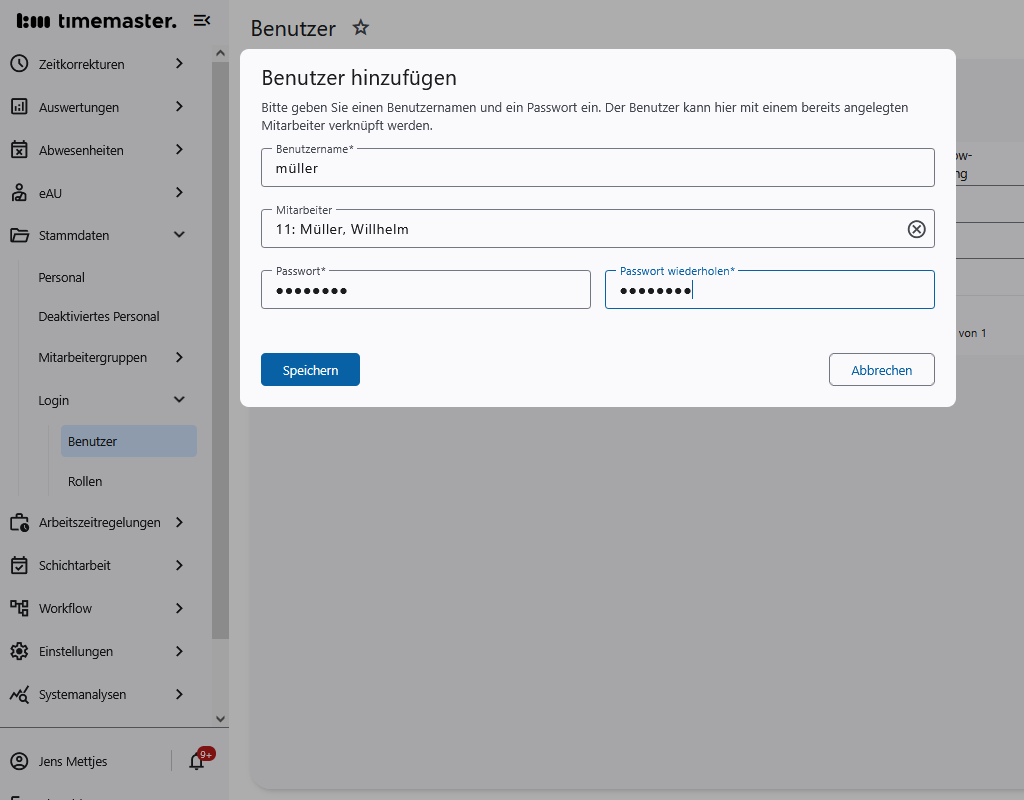Screen dimensions: 1024x800
Task: Select Rollen in the sidebar
Action: (x=85, y=481)
